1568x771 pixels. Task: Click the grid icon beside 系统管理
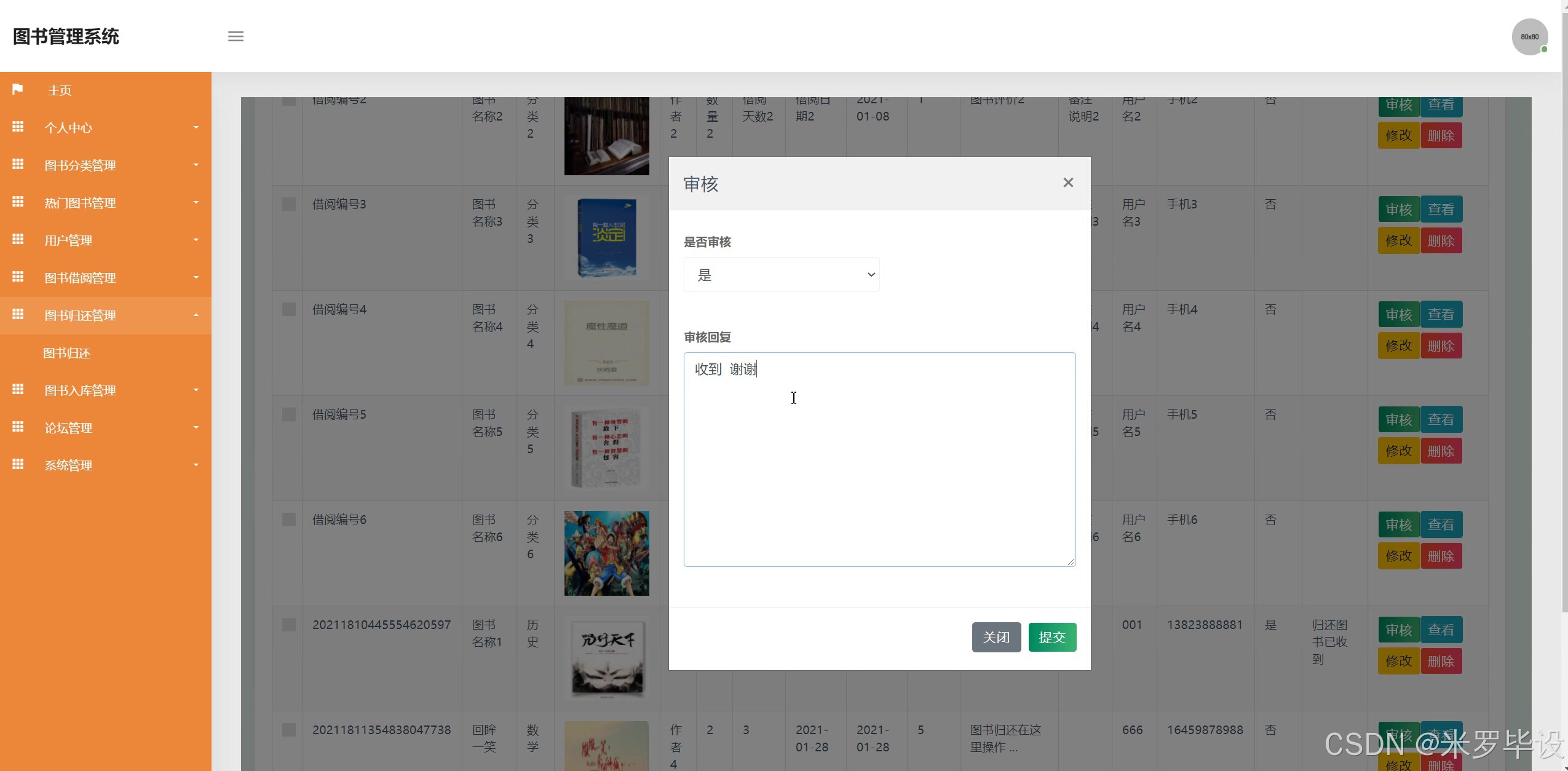point(18,464)
